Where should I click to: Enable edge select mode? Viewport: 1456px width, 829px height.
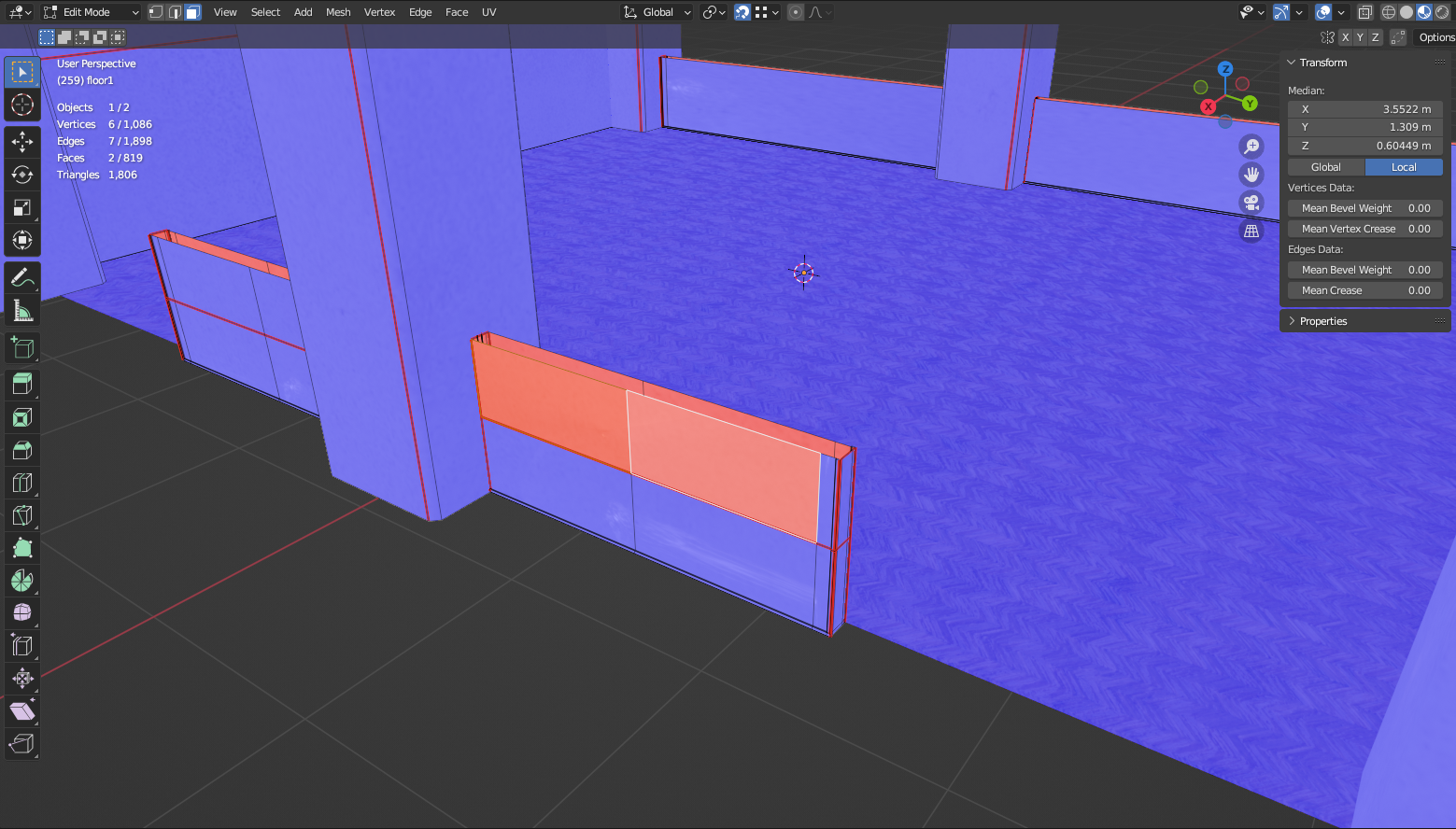tap(175, 12)
